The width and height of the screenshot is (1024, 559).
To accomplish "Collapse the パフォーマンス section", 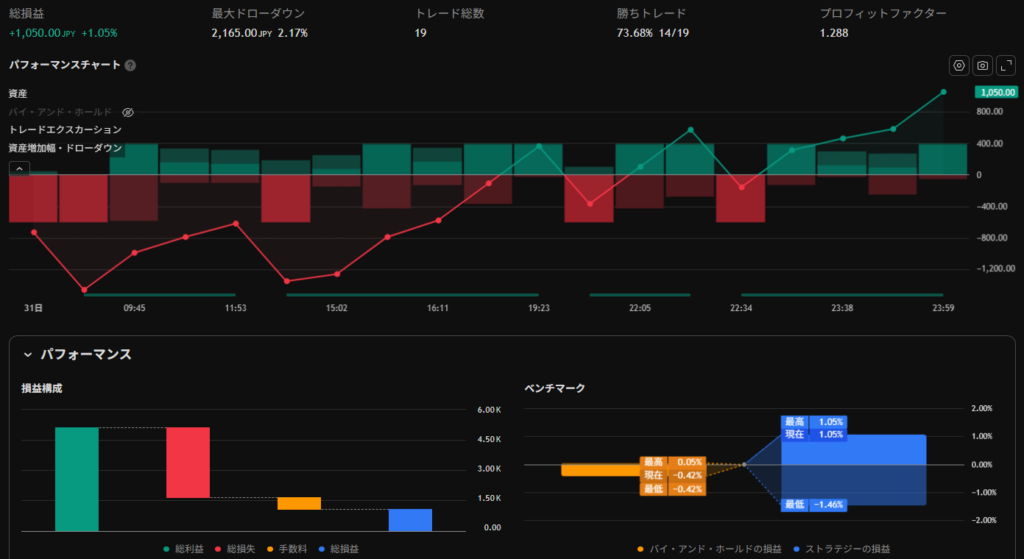I will 28,354.
